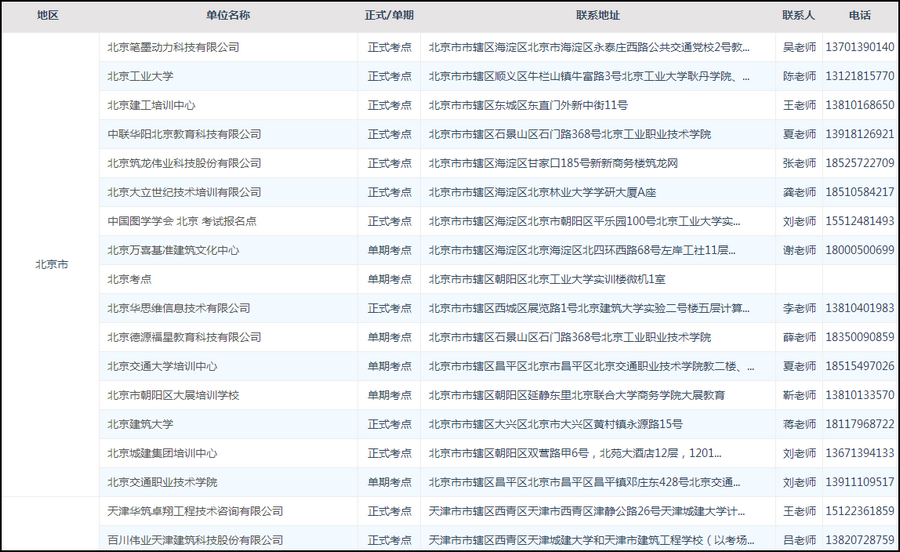The image size is (900, 552).
Task: Select address 朝阳区延静东里北京联合大学商务学院大展教育
Action: click(x=577, y=395)
